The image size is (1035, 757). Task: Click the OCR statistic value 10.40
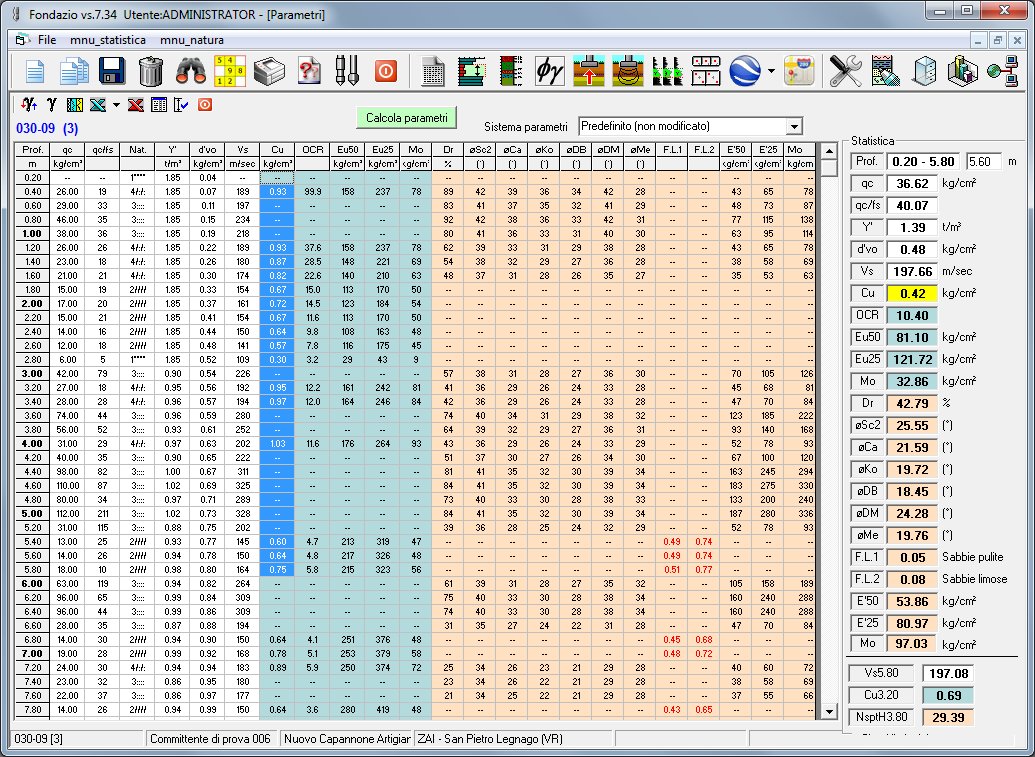[x=912, y=315]
